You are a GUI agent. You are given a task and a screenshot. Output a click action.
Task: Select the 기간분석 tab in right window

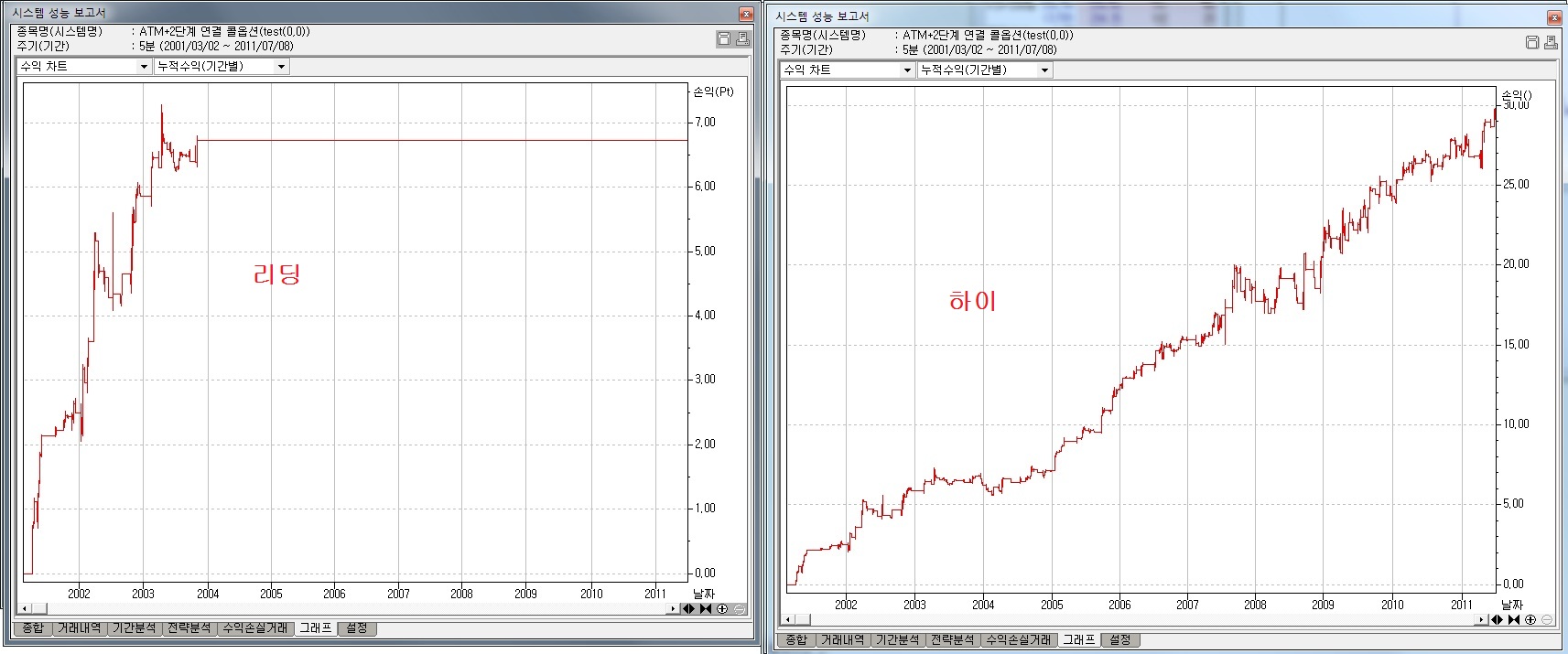897,640
